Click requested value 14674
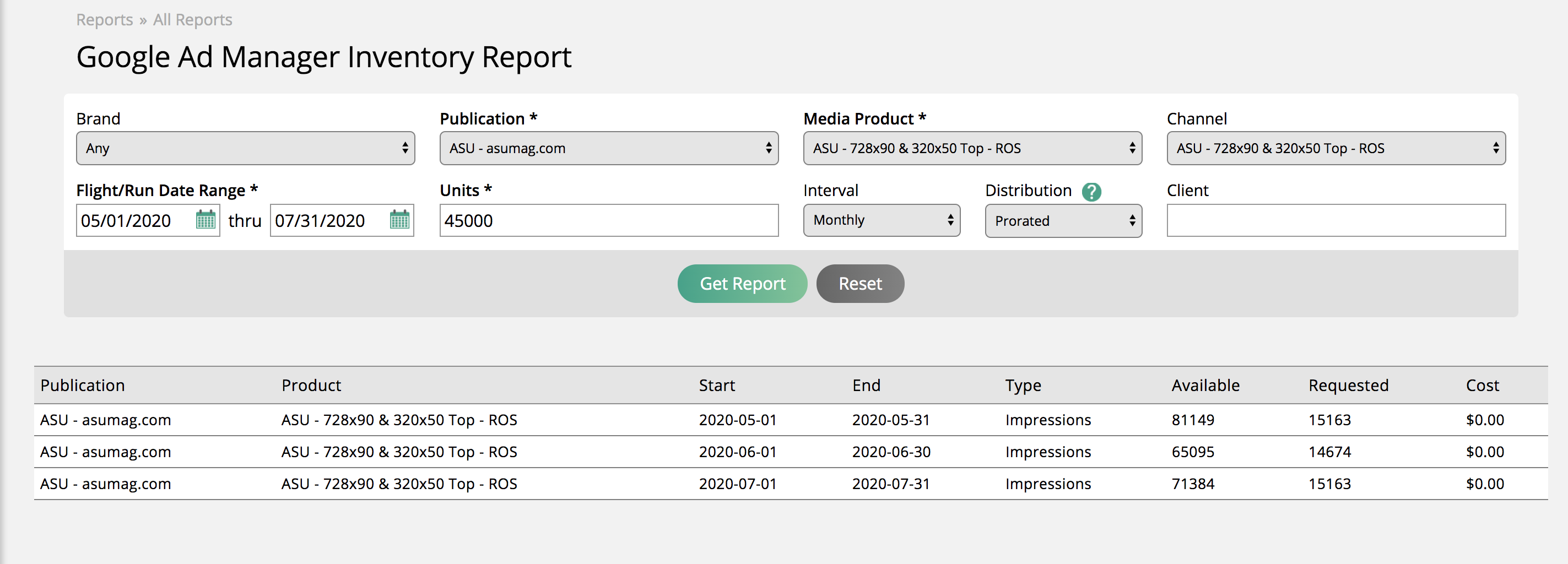 click(1329, 452)
